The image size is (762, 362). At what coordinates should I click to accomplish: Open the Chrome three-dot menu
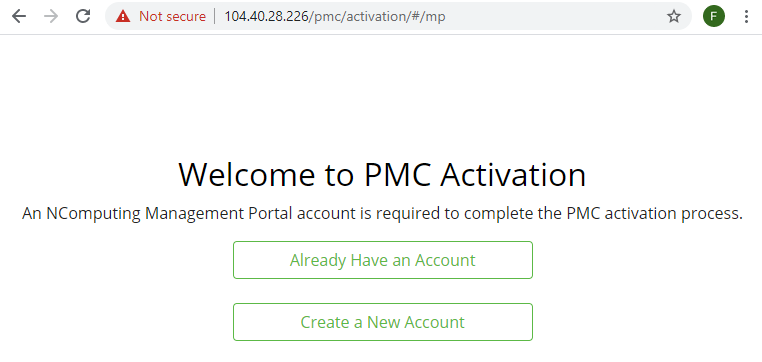coord(746,17)
